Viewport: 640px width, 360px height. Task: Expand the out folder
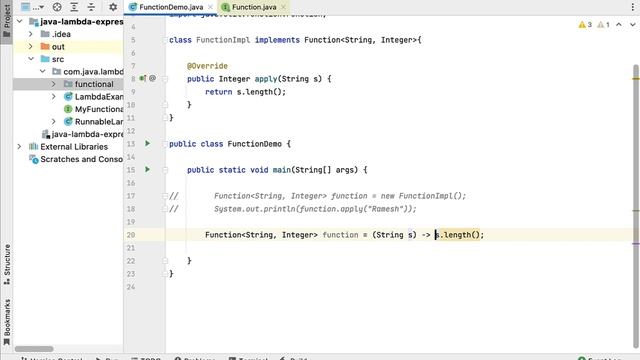coord(31,47)
